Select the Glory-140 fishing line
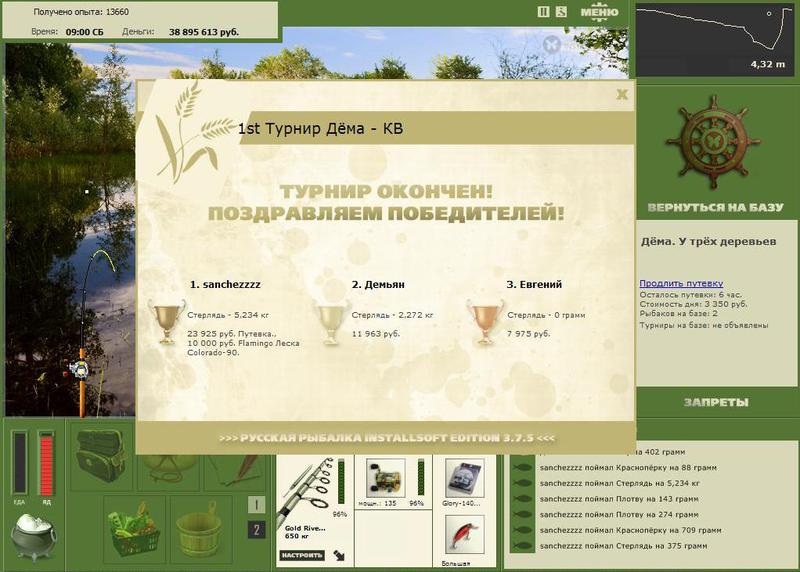Screen dimensions: 800x572 point(464,478)
